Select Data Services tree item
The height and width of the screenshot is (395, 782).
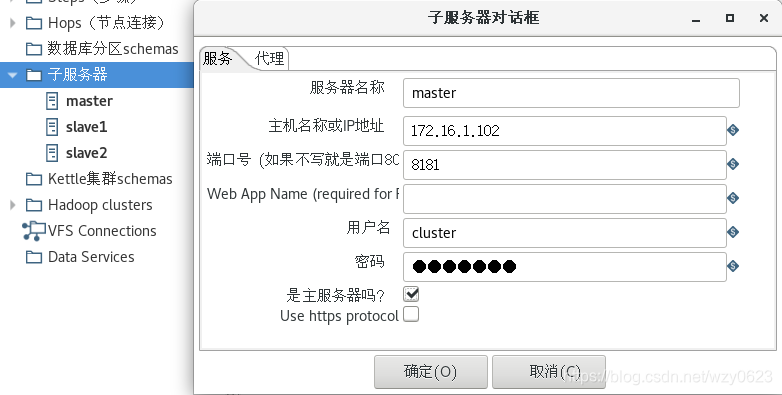[91, 257]
